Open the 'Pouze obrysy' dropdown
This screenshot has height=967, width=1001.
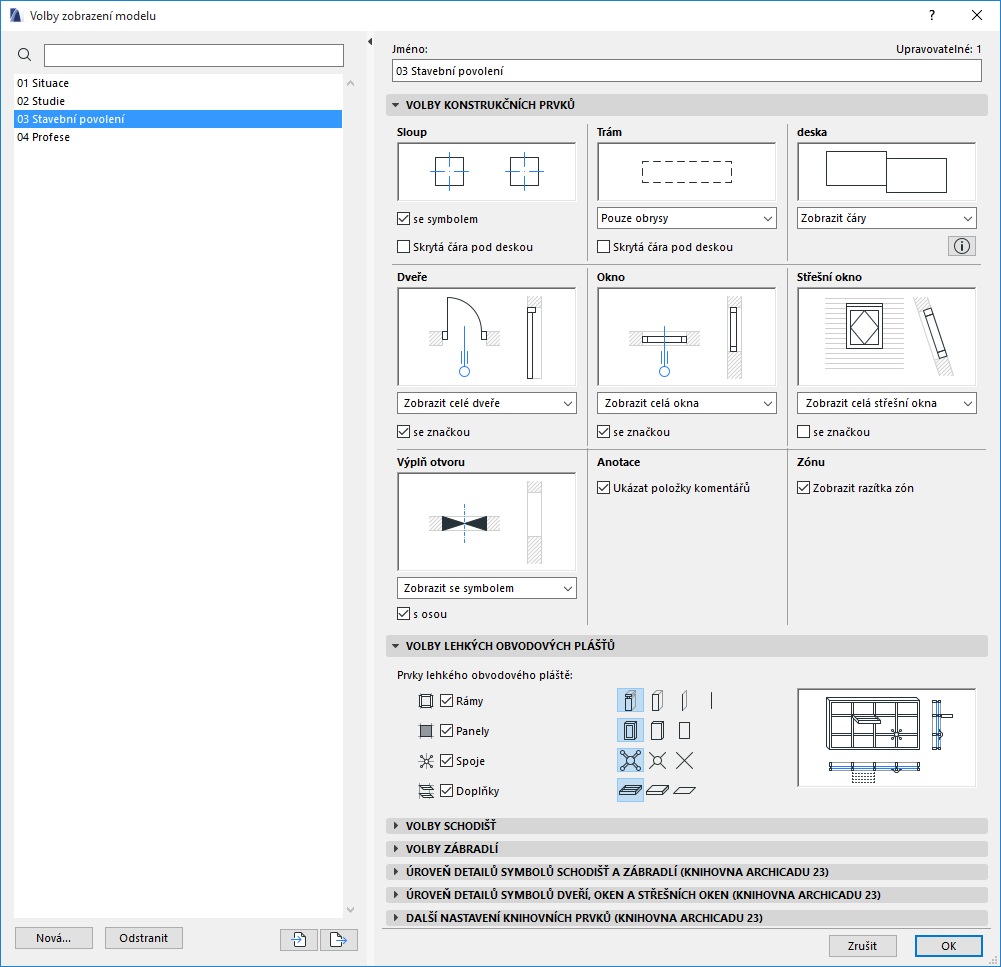pyautogui.click(x=686, y=217)
